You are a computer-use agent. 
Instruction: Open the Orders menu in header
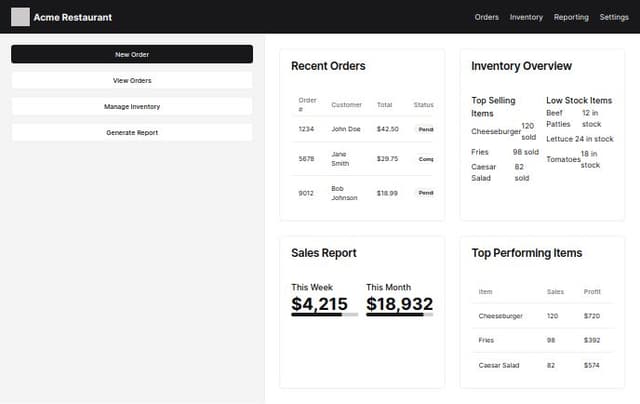tap(487, 17)
